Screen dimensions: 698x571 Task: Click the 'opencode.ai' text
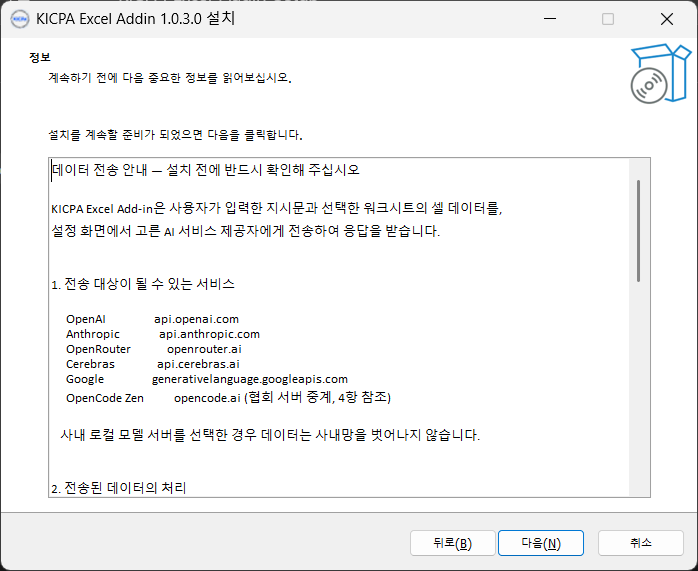point(207,398)
